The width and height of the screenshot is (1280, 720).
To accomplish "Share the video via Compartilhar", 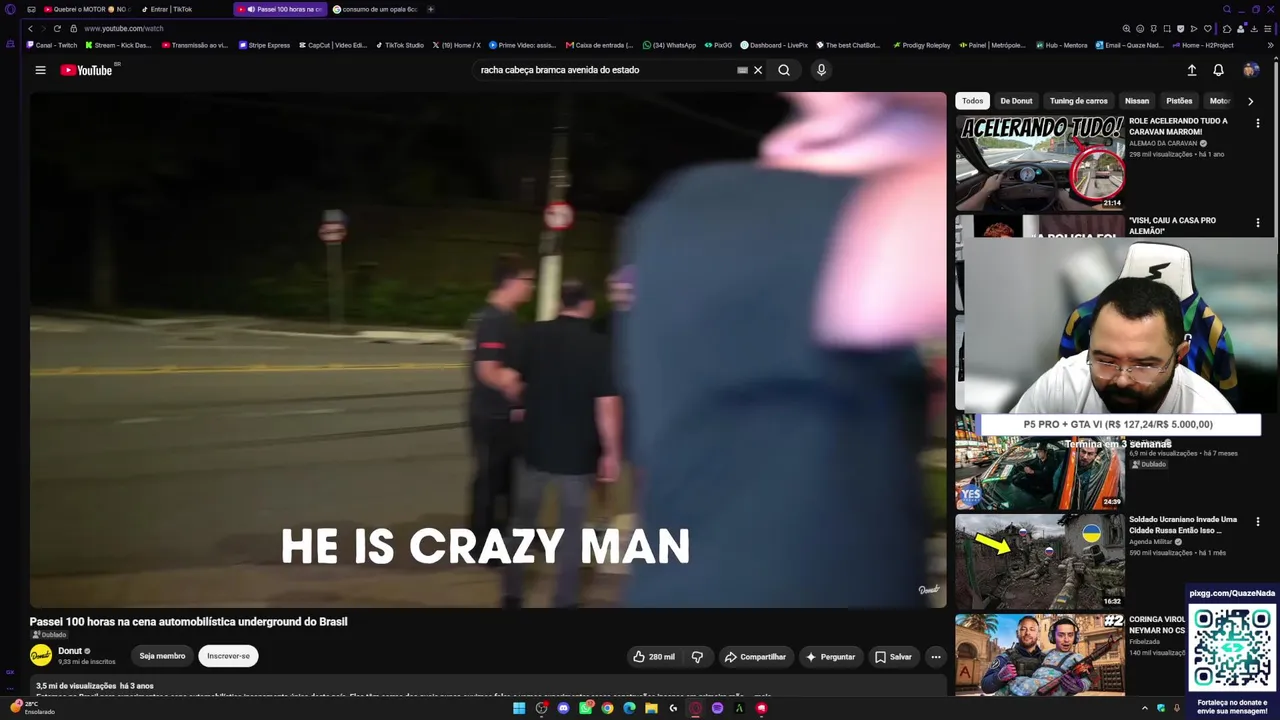I will (x=755, y=657).
